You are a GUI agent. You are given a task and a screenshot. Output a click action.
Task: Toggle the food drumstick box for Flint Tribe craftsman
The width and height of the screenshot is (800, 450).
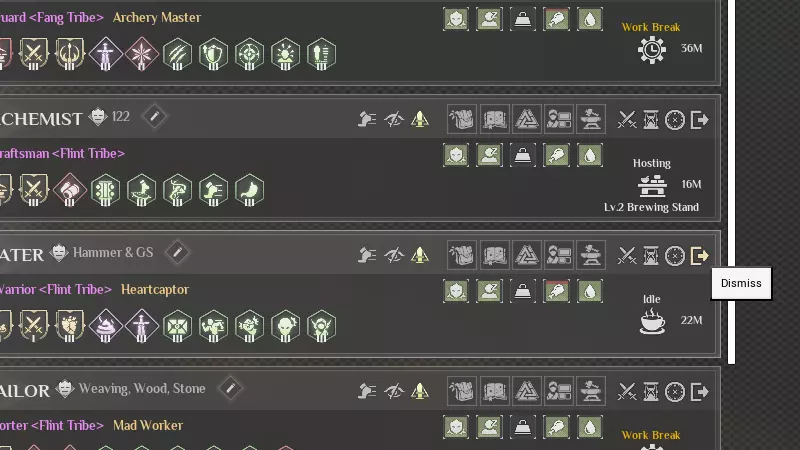click(x=556, y=155)
